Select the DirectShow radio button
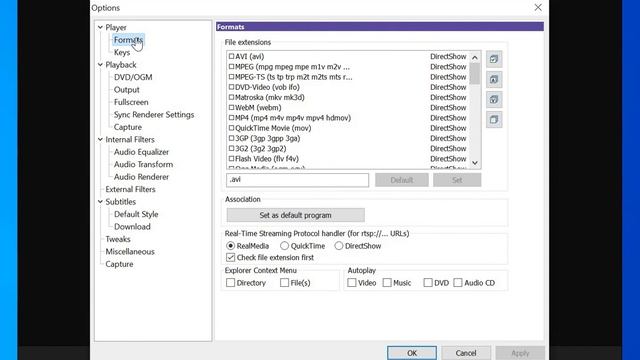 (x=339, y=246)
